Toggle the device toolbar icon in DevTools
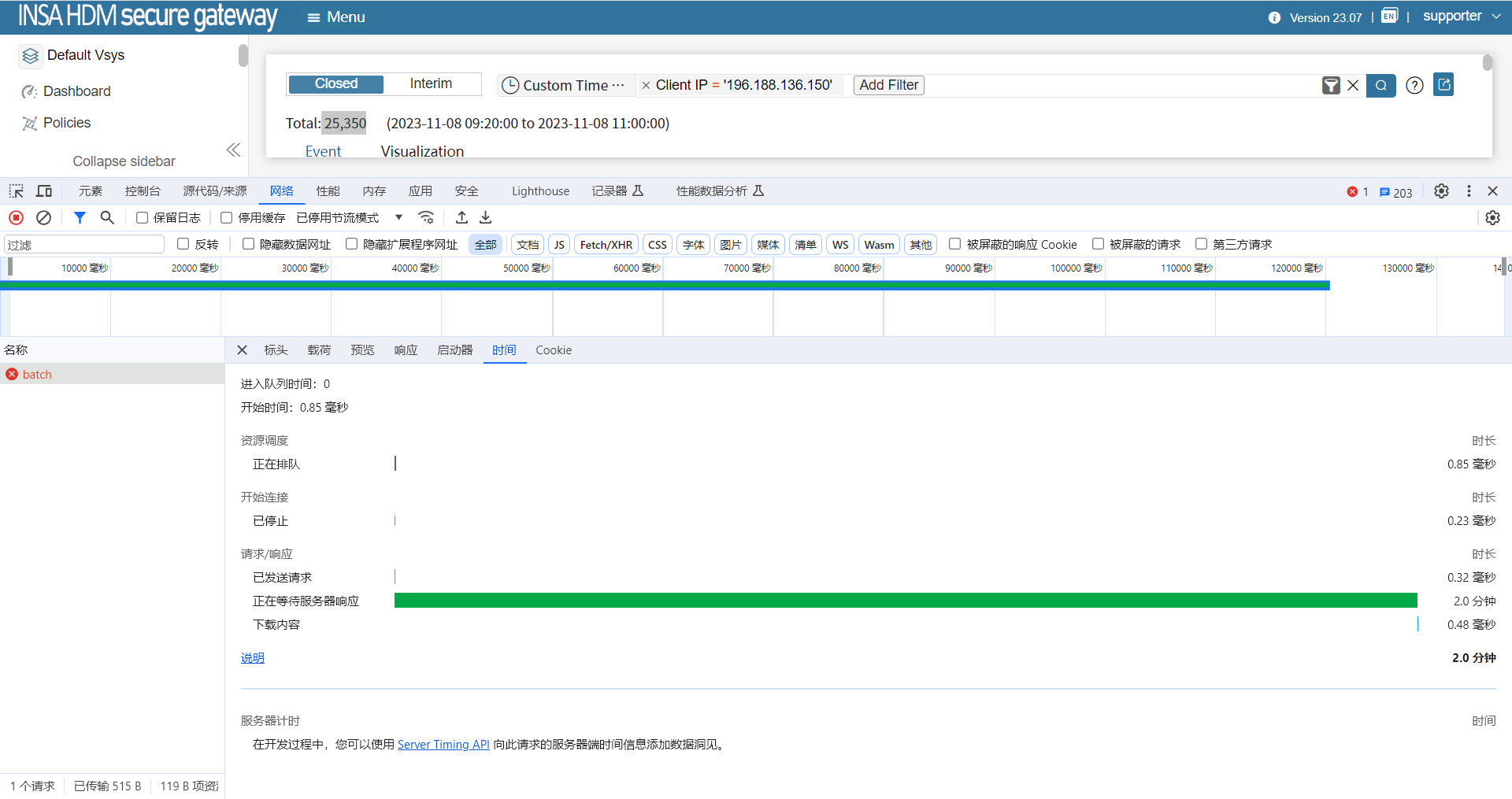Screen dimensions: 1512x799 44,191
